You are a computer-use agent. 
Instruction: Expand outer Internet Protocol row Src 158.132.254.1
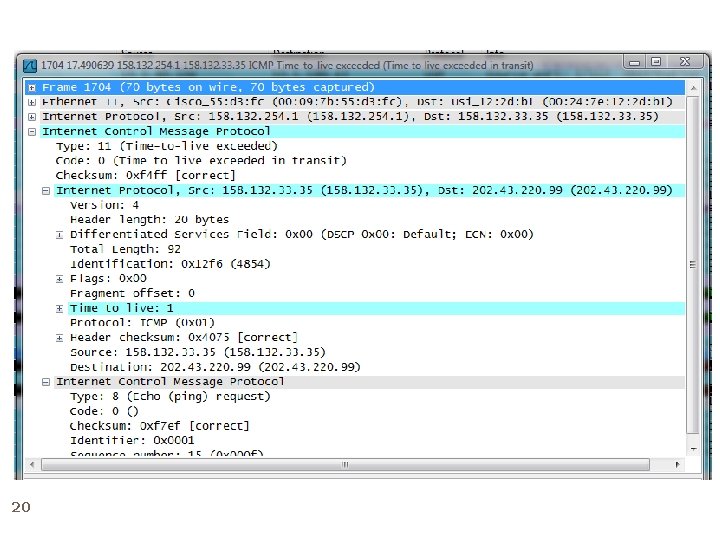coord(32,117)
